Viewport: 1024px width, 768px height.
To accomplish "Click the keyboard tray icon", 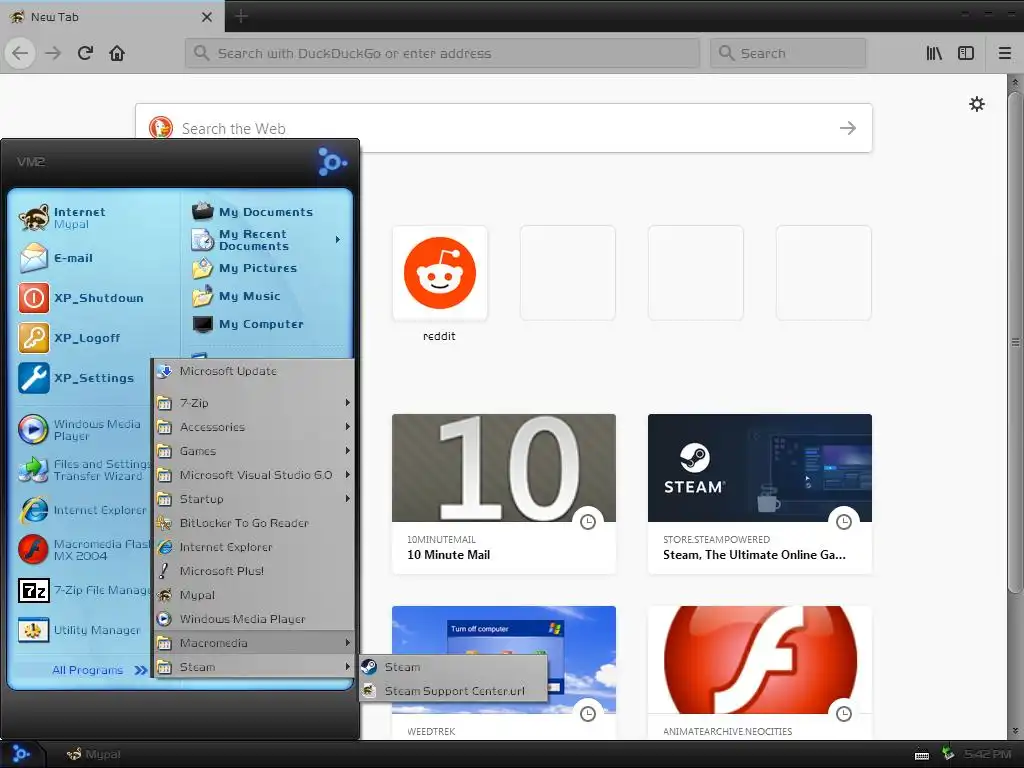I will coord(921,755).
